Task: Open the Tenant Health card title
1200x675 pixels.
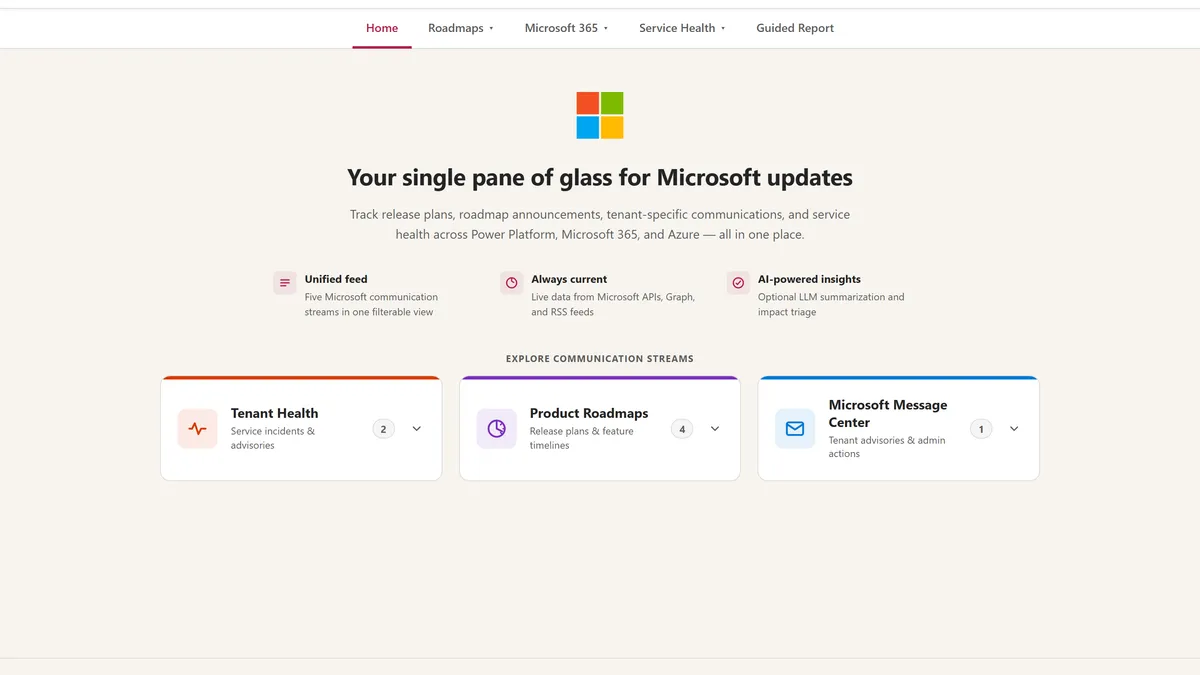Action: point(274,413)
